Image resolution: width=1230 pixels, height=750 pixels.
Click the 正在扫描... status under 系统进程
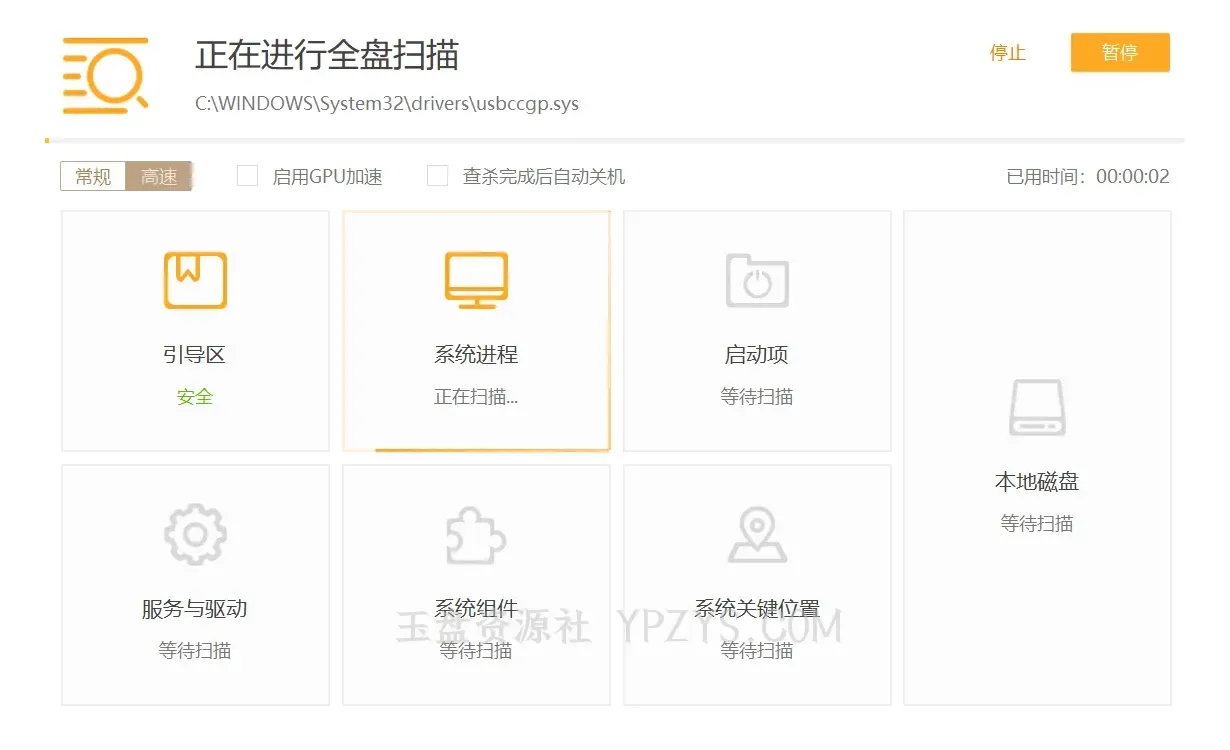pos(476,397)
